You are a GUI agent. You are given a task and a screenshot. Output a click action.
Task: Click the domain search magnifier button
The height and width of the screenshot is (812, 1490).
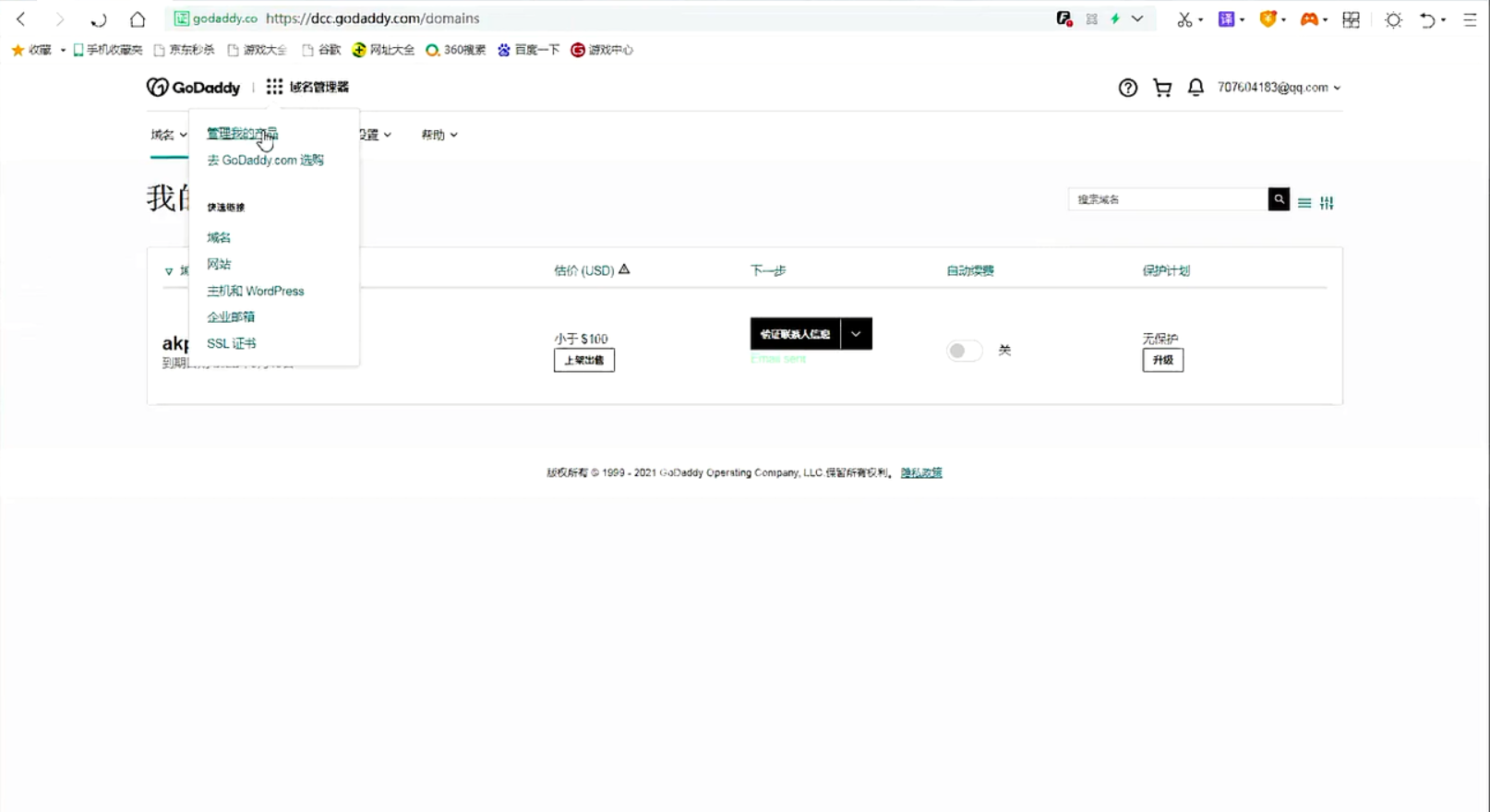[1279, 199]
